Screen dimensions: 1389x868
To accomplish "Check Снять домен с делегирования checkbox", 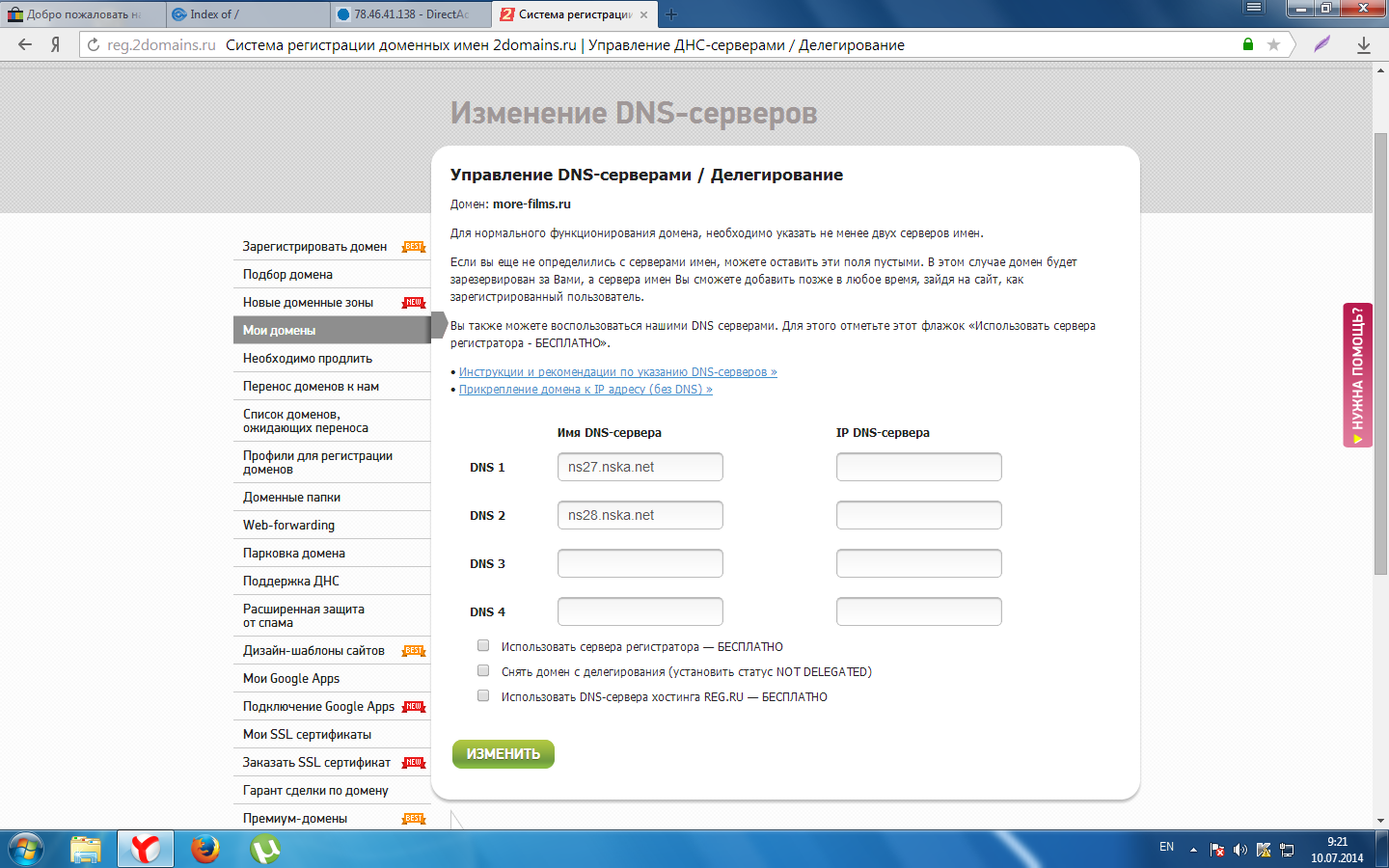I will click(483, 670).
